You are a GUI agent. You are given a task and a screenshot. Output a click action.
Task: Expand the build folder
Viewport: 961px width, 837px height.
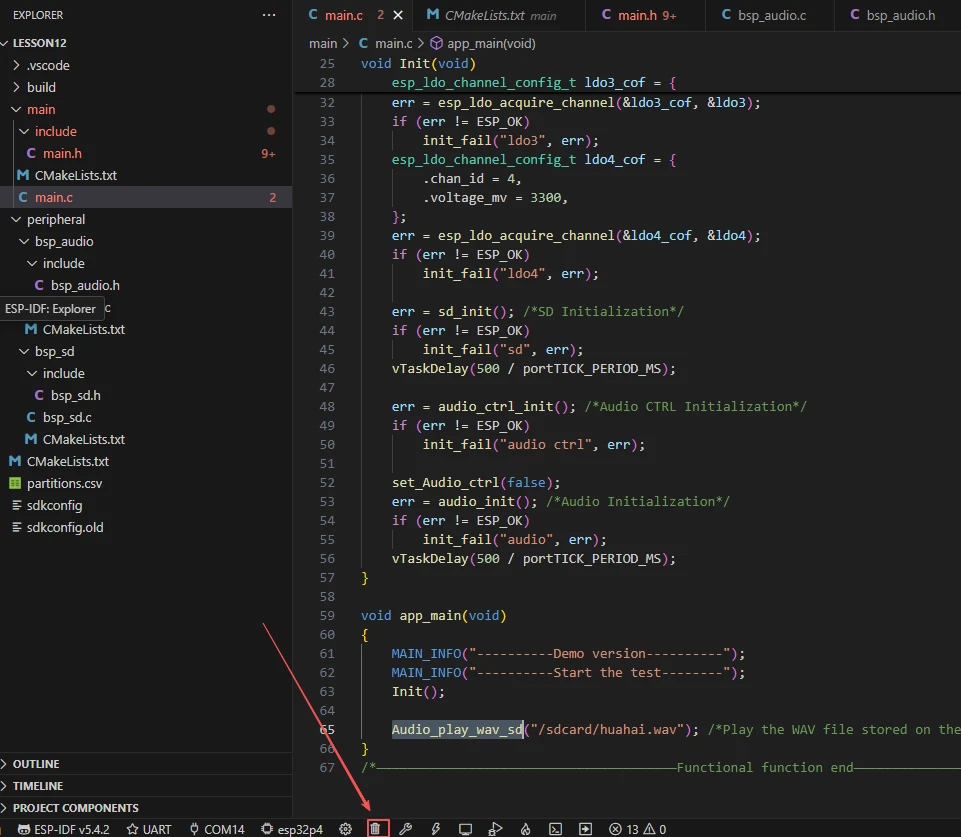(x=41, y=87)
